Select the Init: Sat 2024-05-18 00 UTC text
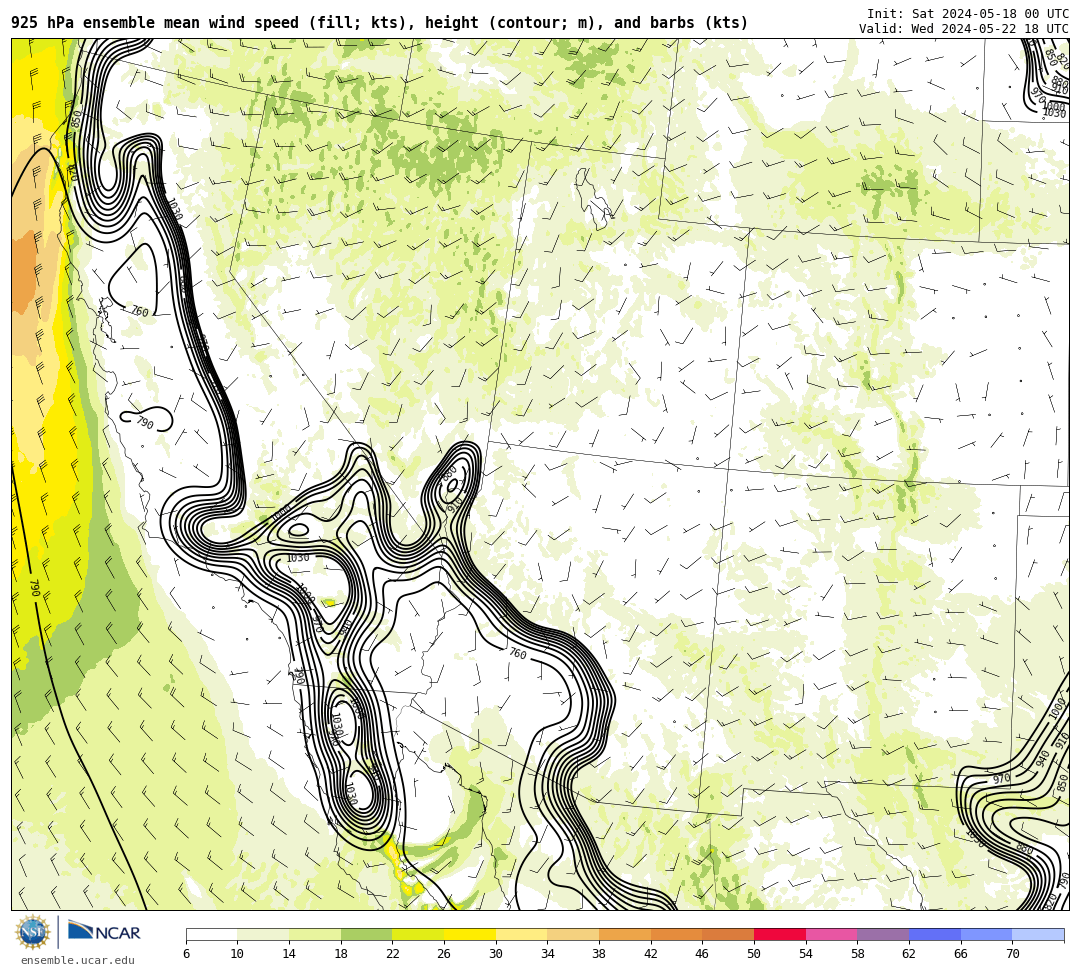This screenshot has width=1080, height=973. click(x=968, y=14)
